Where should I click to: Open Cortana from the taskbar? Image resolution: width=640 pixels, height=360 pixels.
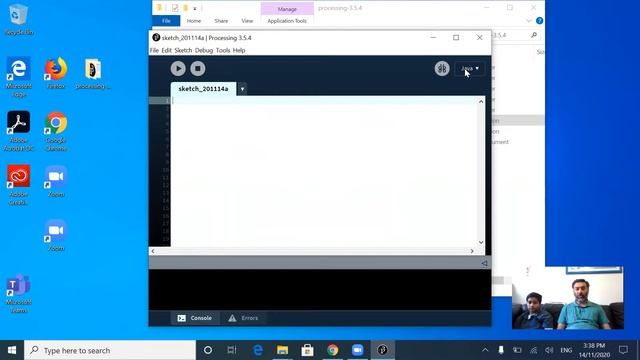pyautogui.click(x=208, y=350)
